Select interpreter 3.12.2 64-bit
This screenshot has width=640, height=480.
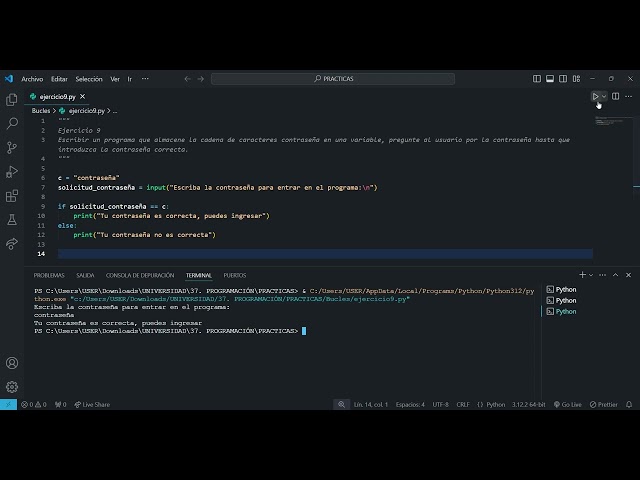tap(529, 404)
